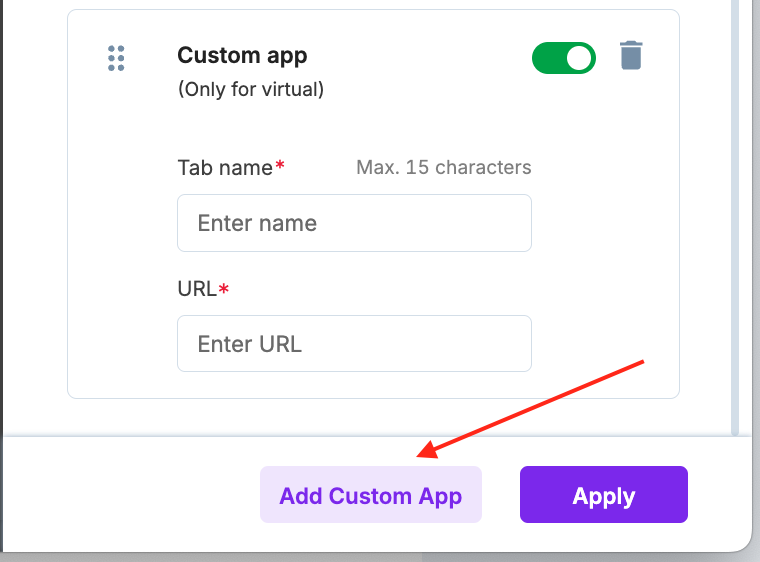Click the vertical scrollbar on the right
Viewport: 760px width, 562px height.
[x=736, y=200]
